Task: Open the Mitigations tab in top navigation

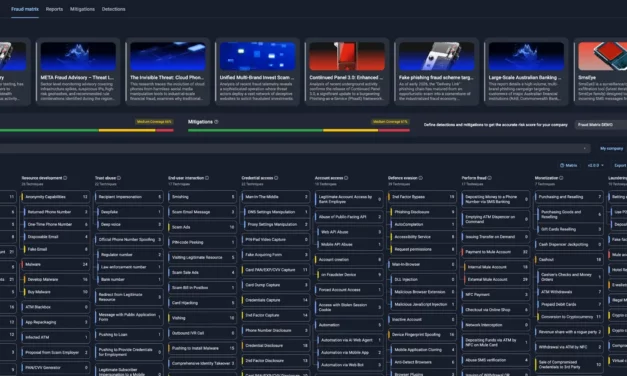Action: pos(82,9)
